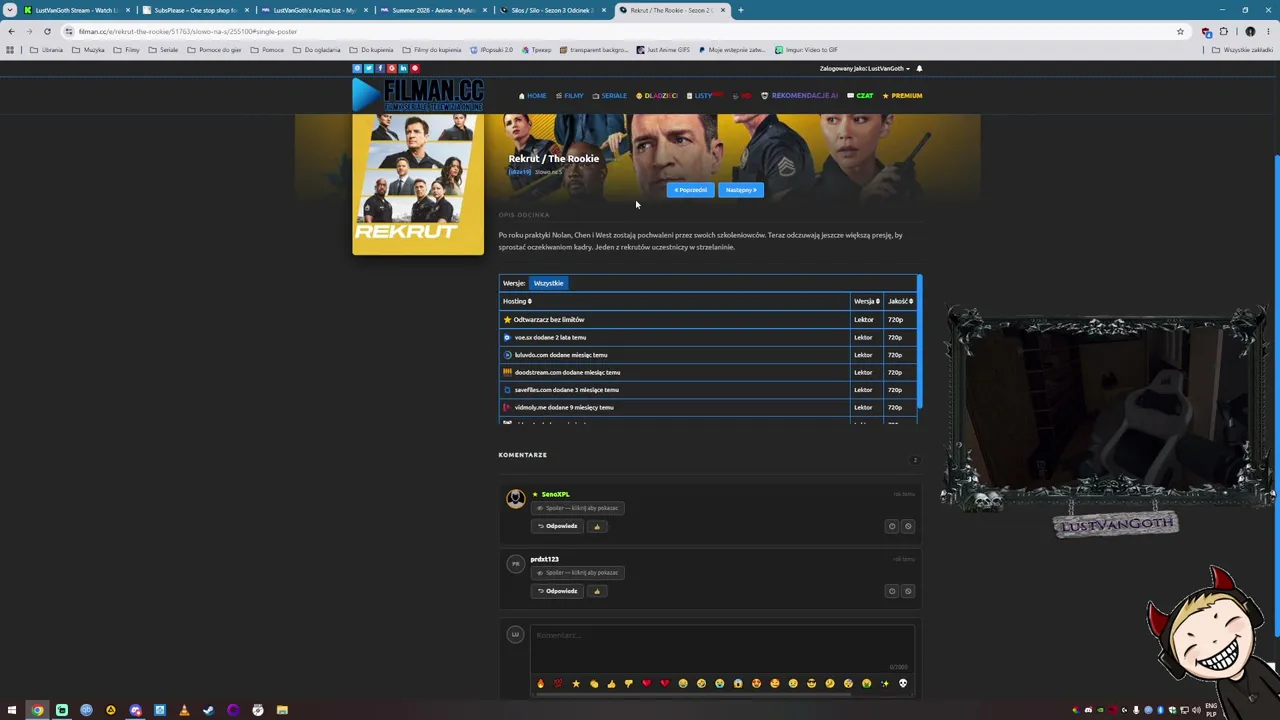The width and height of the screenshot is (1280, 720).
Task: Open the Facebook social icon in site header
Action: [380, 68]
